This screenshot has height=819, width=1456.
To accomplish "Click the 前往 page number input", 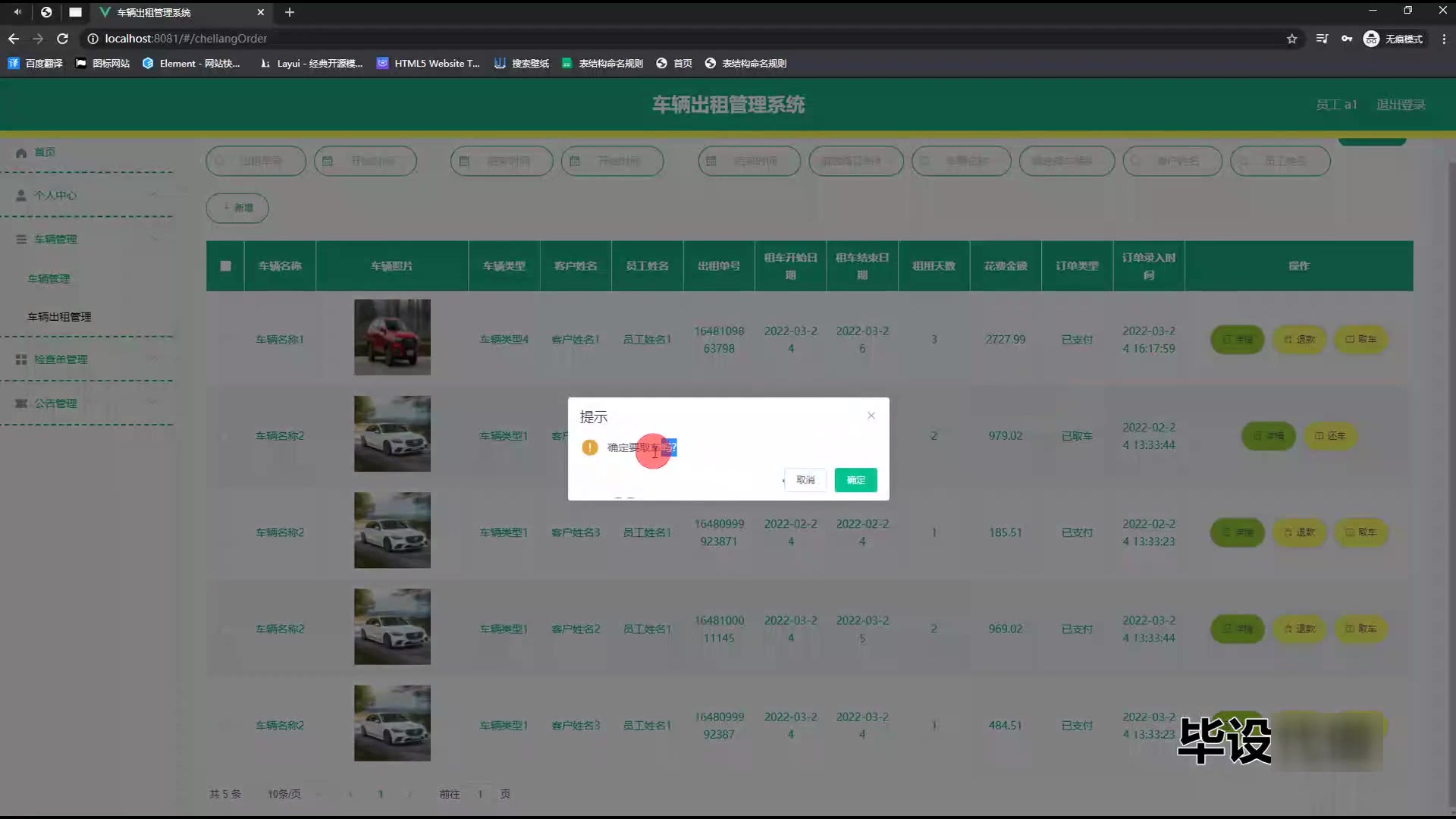I will [480, 794].
